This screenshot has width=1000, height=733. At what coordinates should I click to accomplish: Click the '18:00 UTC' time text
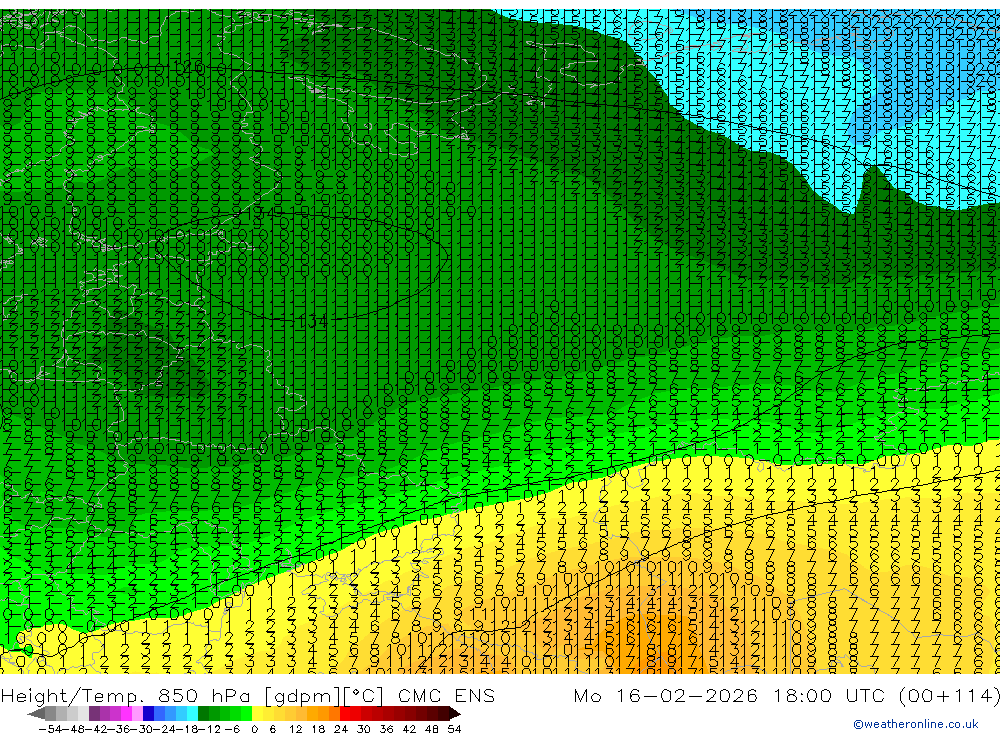829,696
